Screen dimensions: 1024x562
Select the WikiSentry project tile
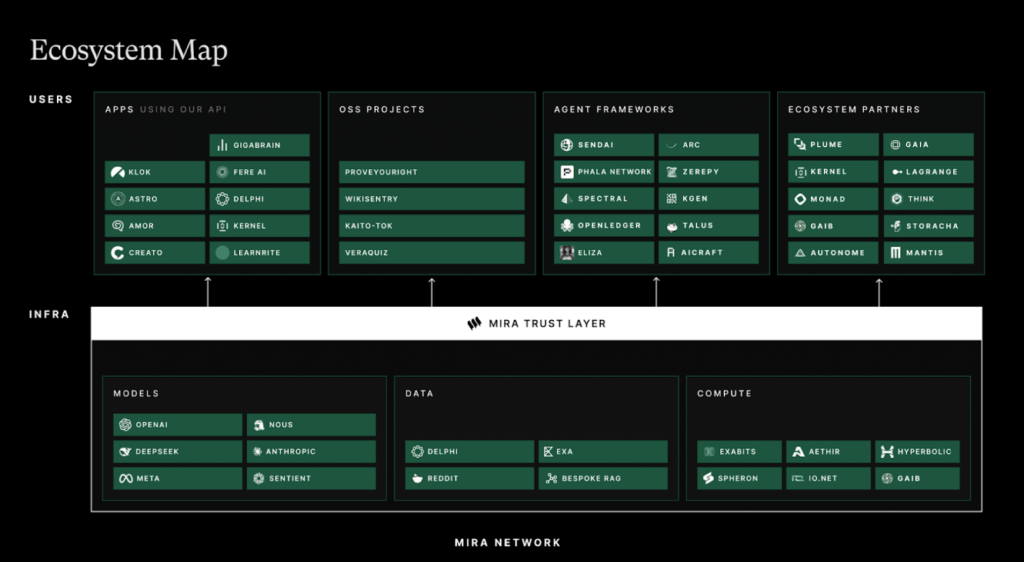coord(431,199)
